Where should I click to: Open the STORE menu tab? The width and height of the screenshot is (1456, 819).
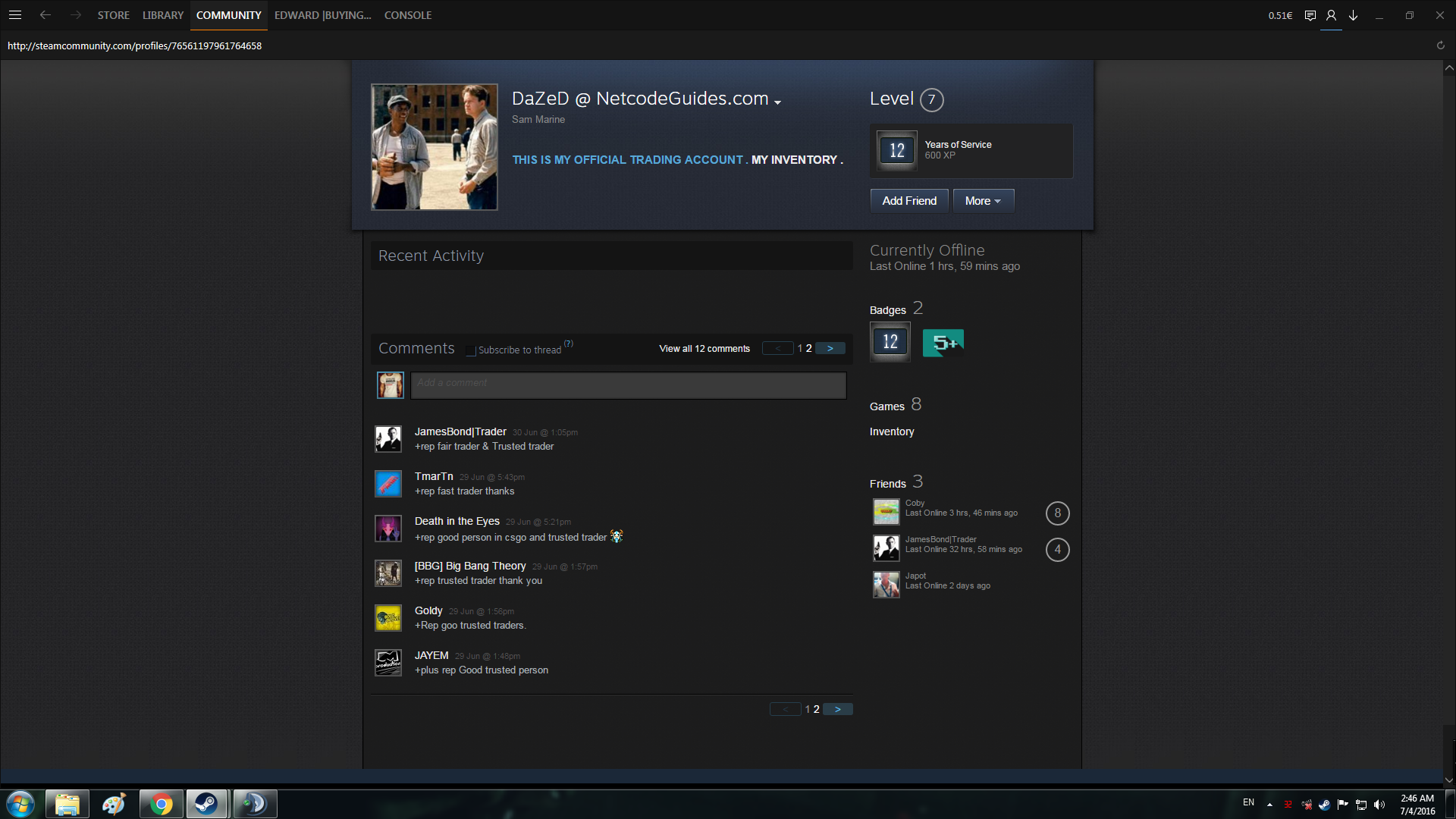point(113,15)
